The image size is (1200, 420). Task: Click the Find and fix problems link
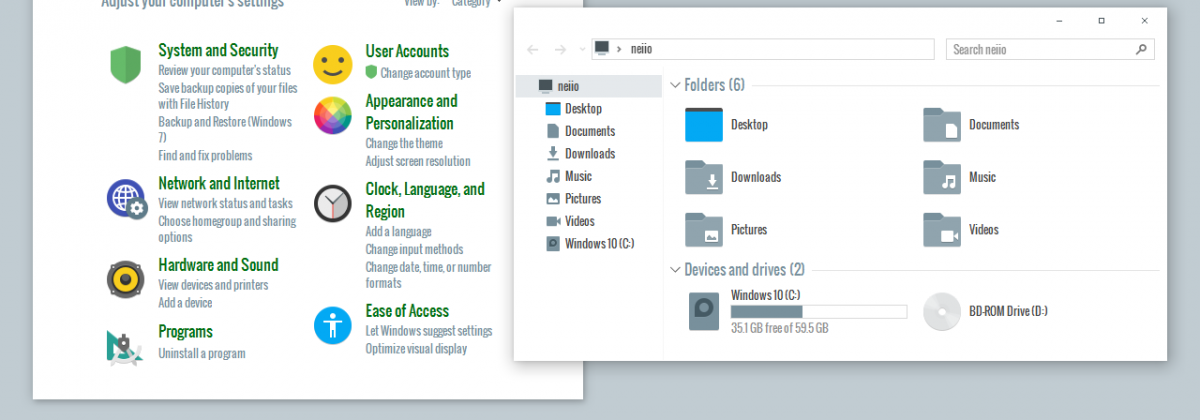205,155
